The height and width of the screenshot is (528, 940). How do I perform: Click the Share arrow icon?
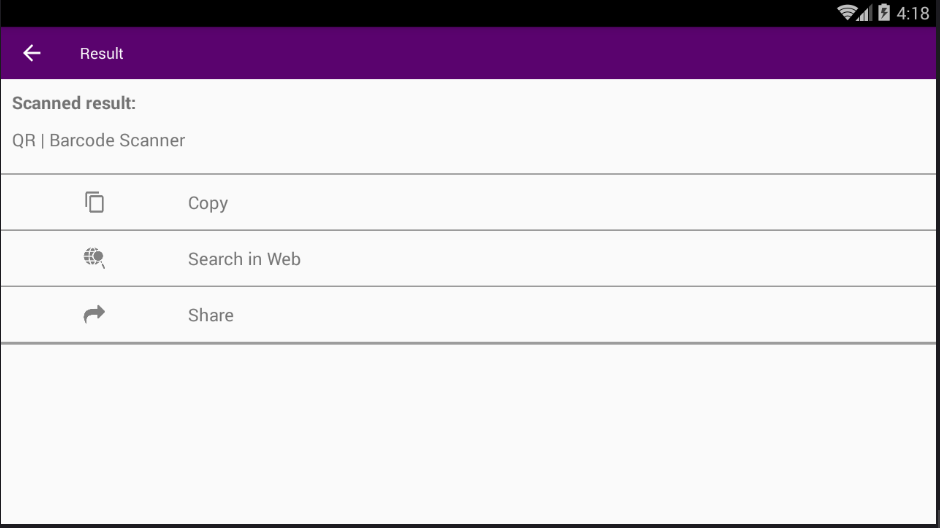pyautogui.click(x=94, y=315)
